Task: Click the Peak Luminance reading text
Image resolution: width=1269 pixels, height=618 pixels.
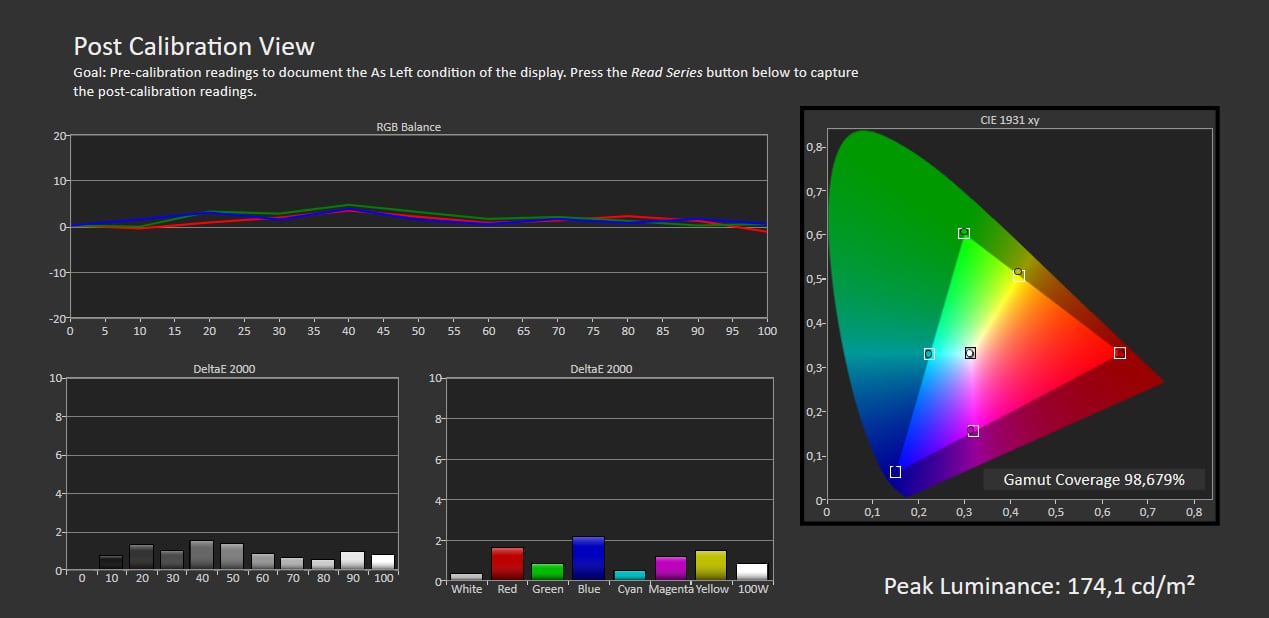Action: click(1039, 586)
